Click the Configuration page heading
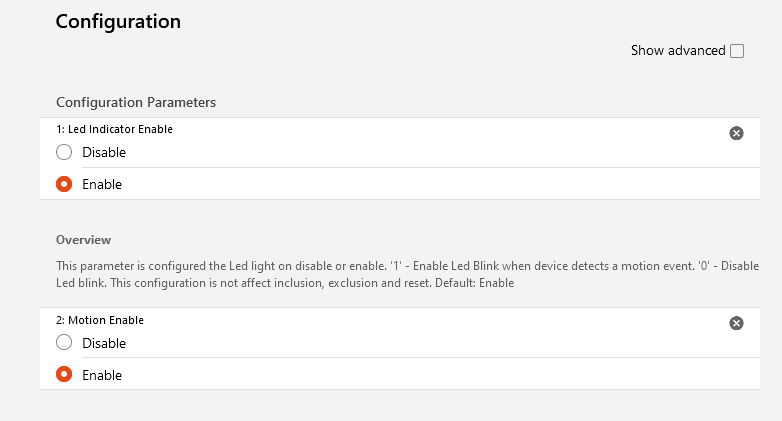 point(118,21)
